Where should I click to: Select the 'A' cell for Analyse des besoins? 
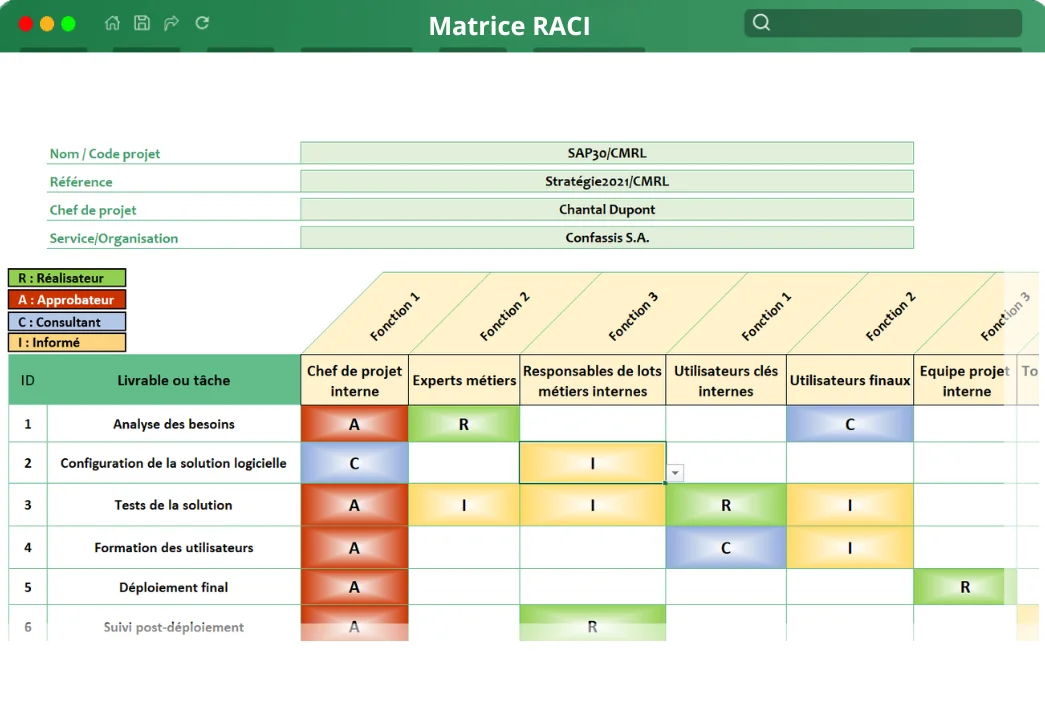pos(354,423)
